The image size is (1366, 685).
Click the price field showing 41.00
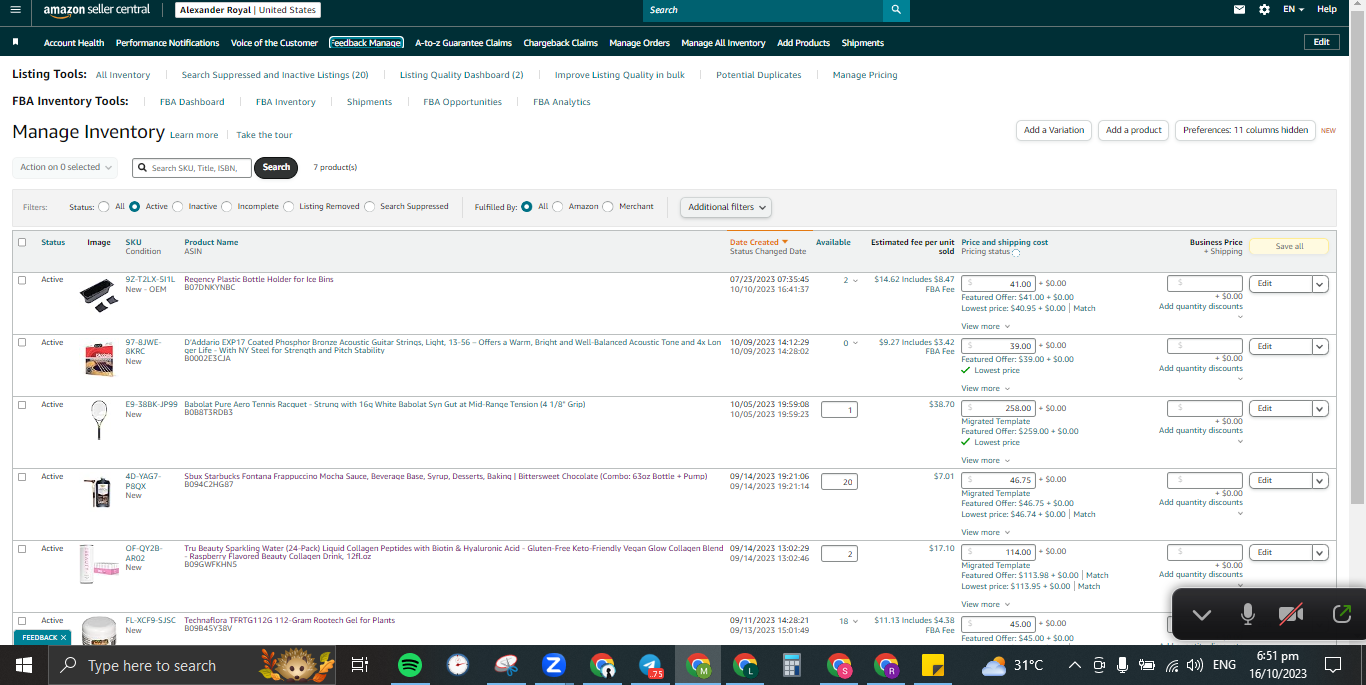[998, 284]
